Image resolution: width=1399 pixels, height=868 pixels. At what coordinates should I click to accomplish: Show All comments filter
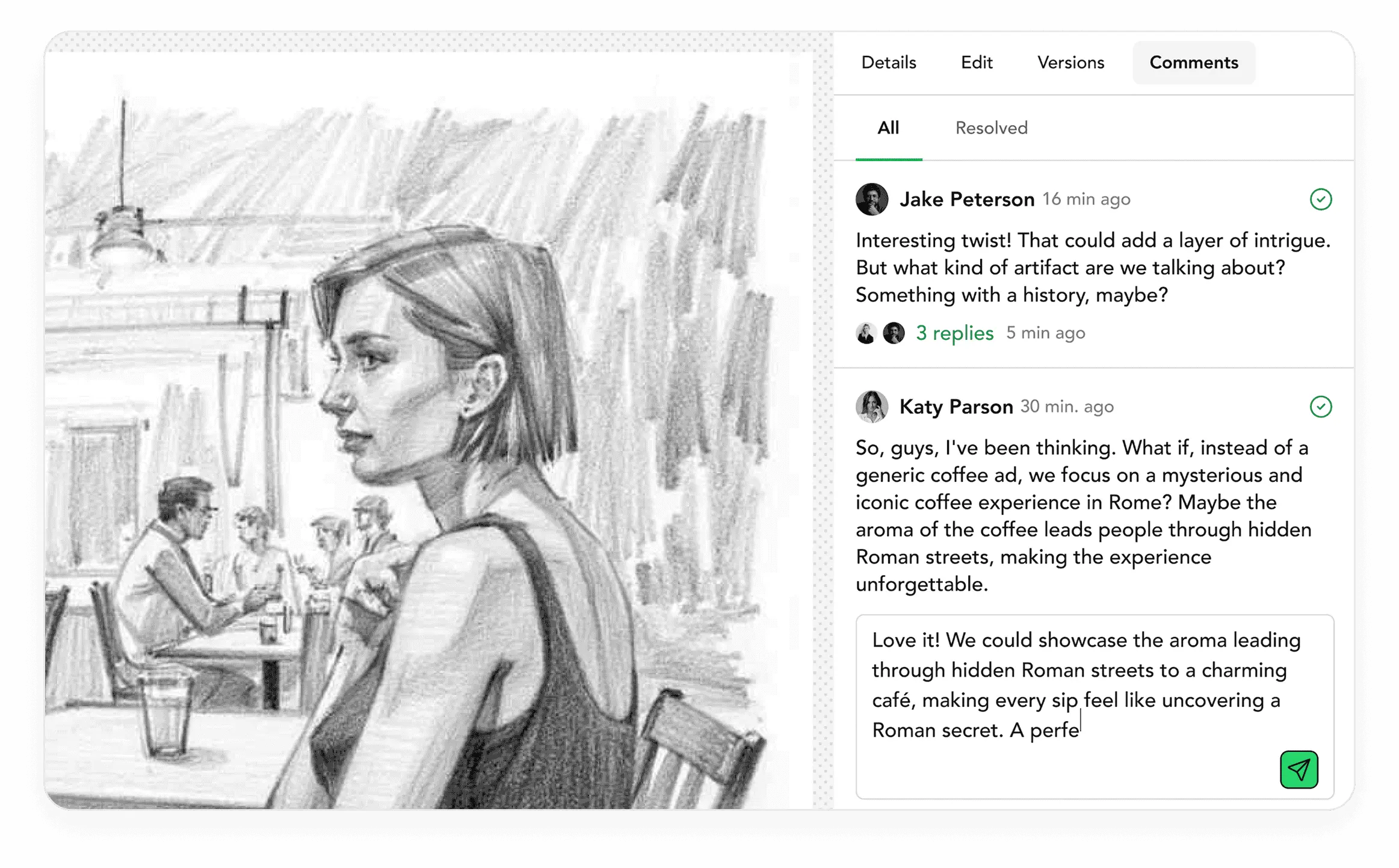tap(888, 128)
